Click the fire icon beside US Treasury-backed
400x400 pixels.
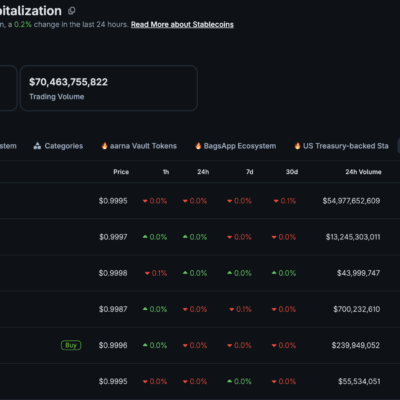[x=297, y=146]
